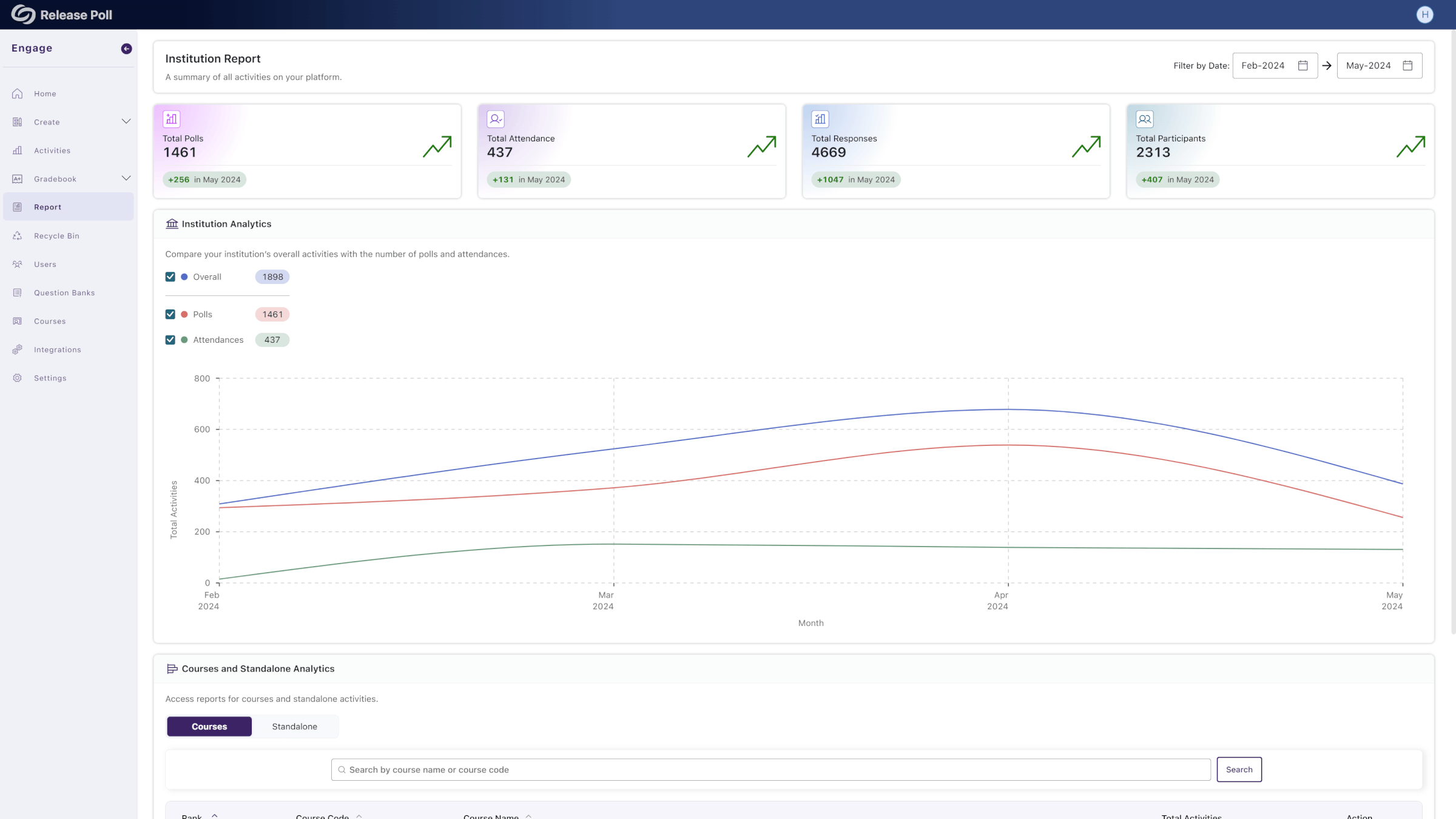The width and height of the screenshot is (1456, 819).
Task: Switch to the Standalone tab
Action: [295, 726]
